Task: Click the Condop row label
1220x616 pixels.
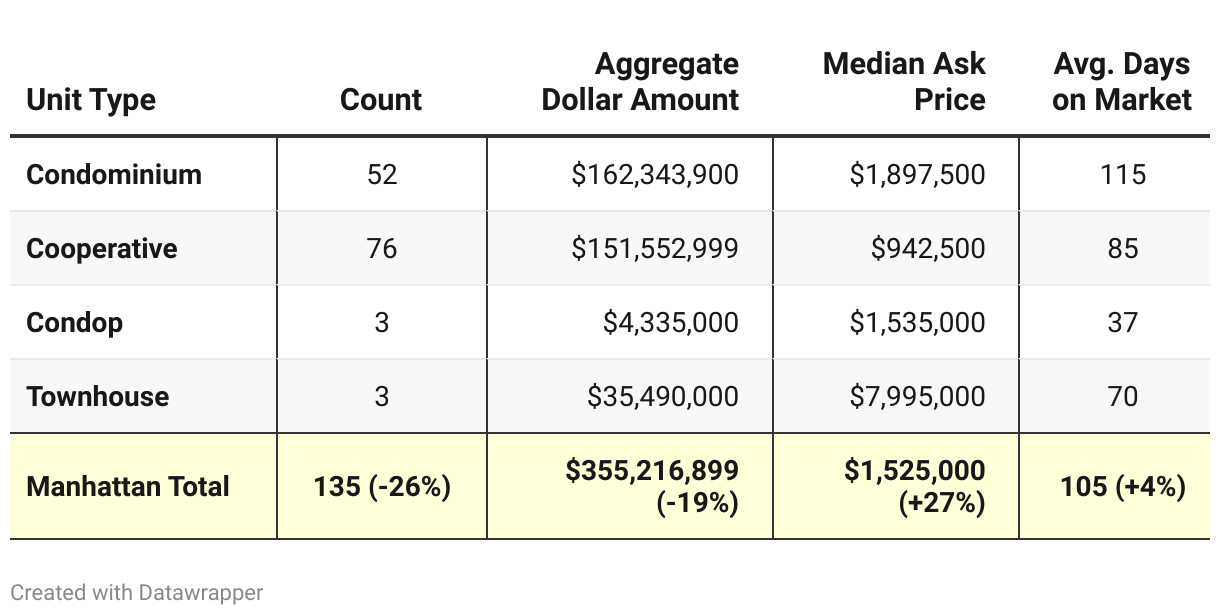Action: tap(75, 322)
